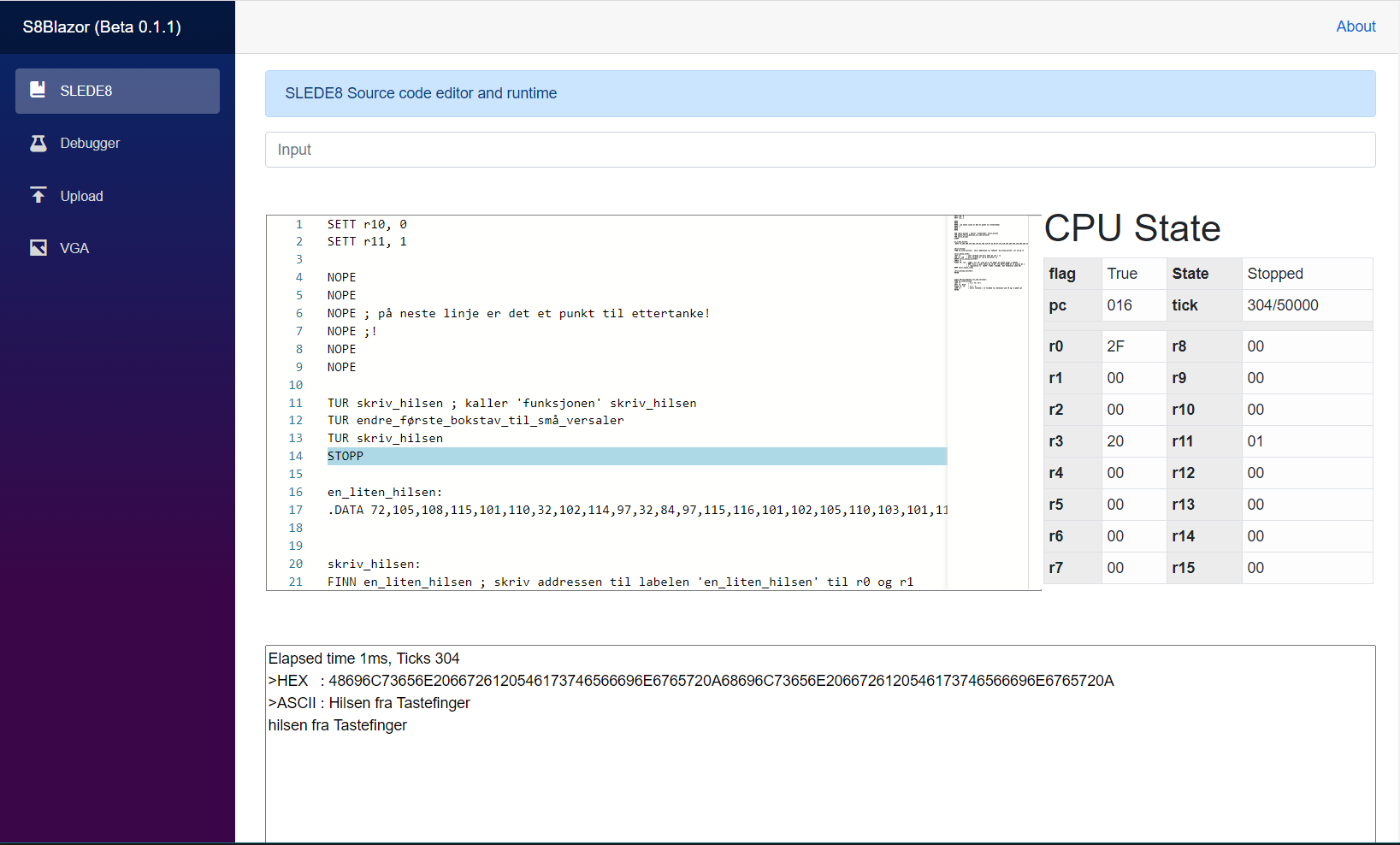The width and height of the screenshot is (1400, 845).
Task: Click the output console text area
Action: (x=820, y=744)
